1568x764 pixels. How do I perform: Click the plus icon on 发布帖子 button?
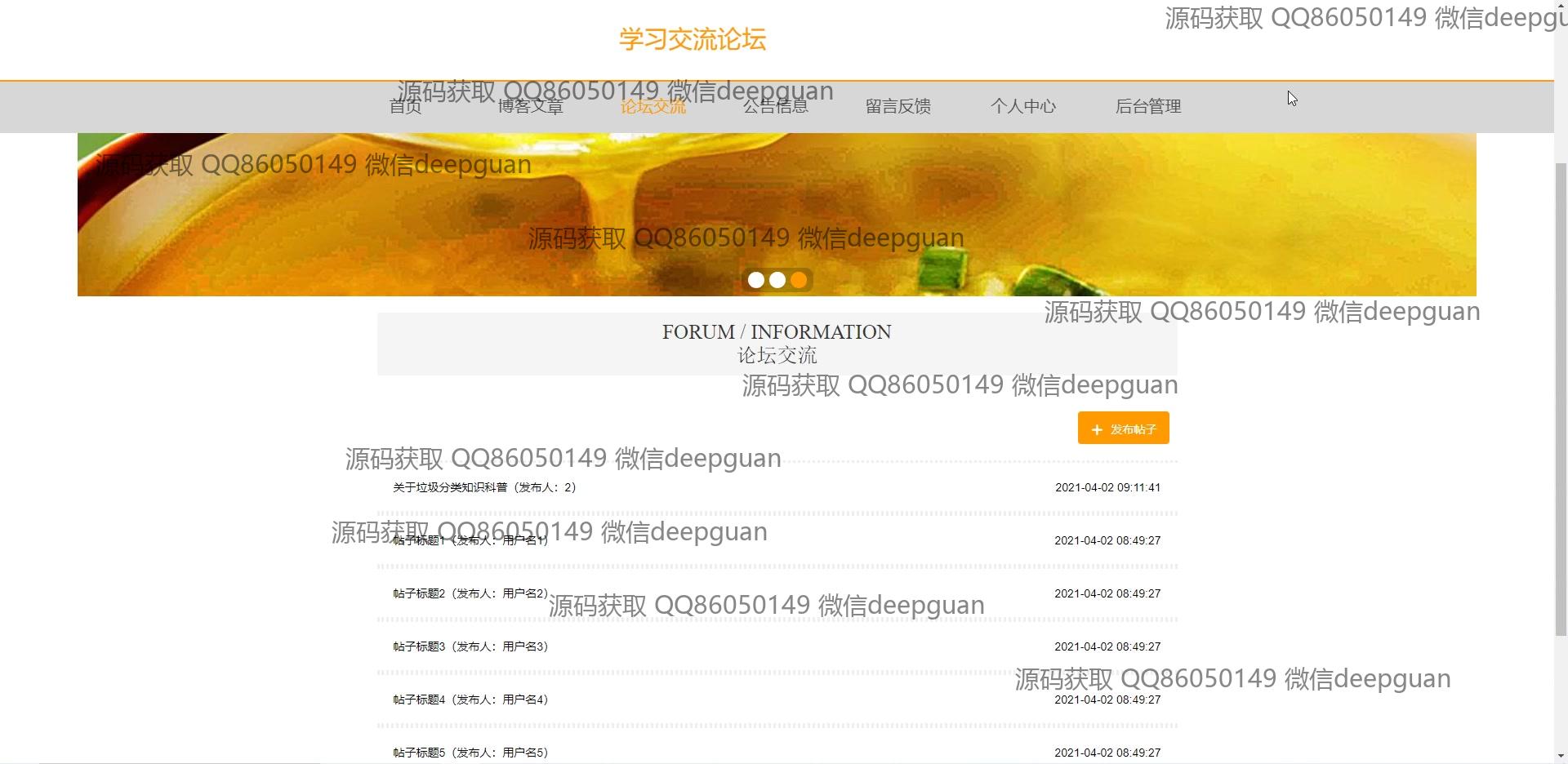1097,429
